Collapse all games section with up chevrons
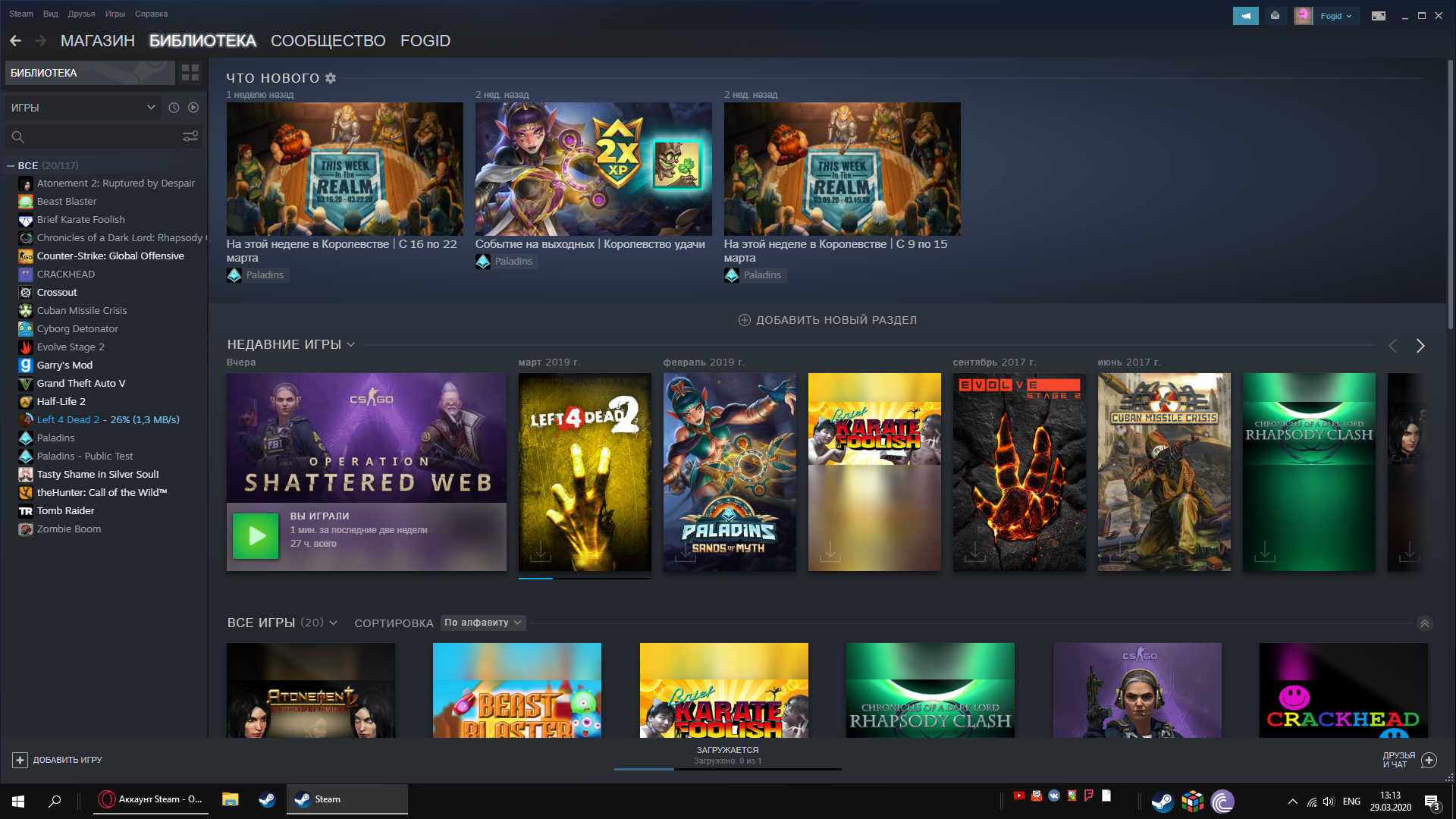This screenshot has width=1456, height=819. [1425, 623]
